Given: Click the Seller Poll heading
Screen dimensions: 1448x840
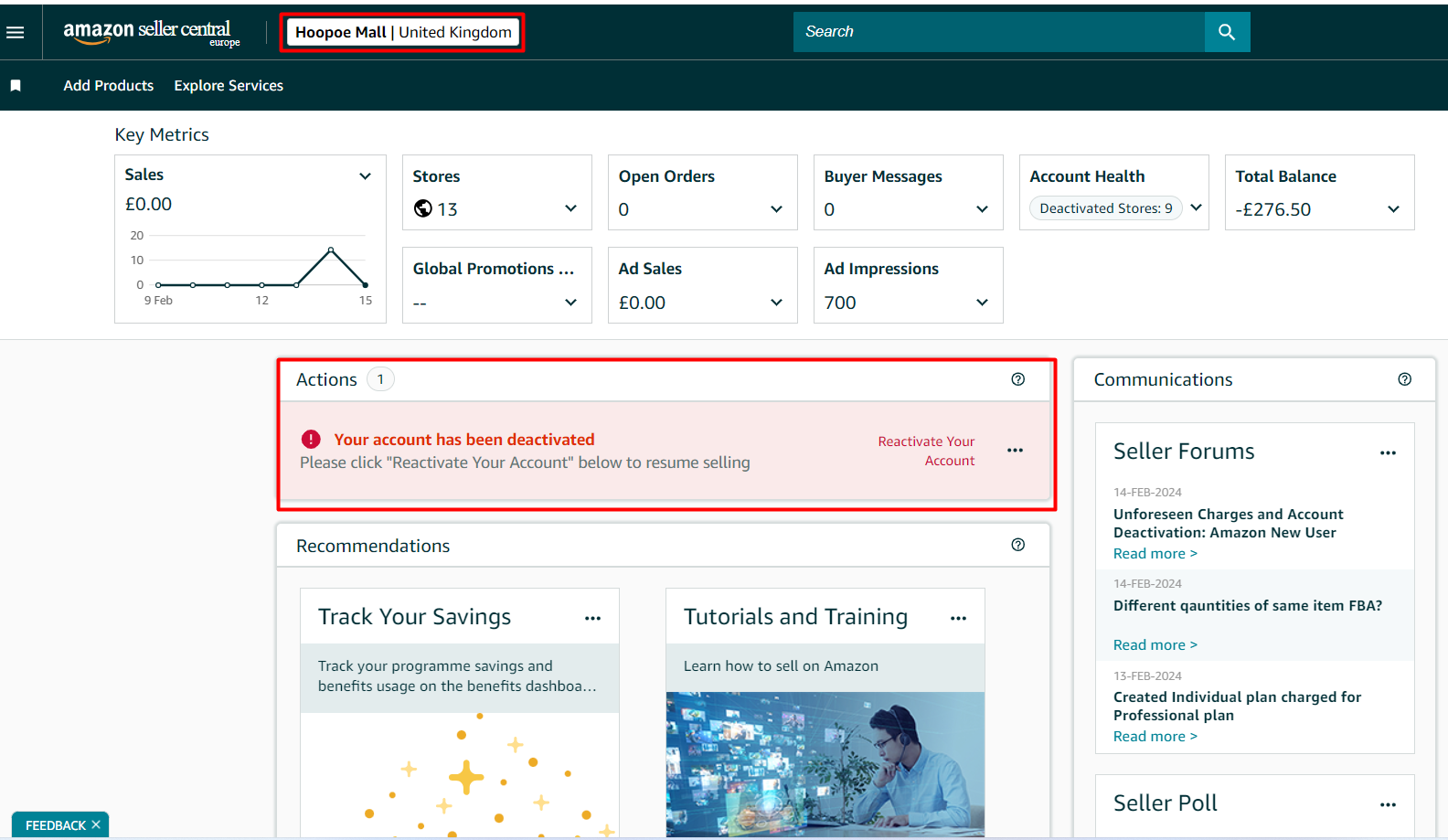Looking at the screenshot, I should tap(1166, 803).
